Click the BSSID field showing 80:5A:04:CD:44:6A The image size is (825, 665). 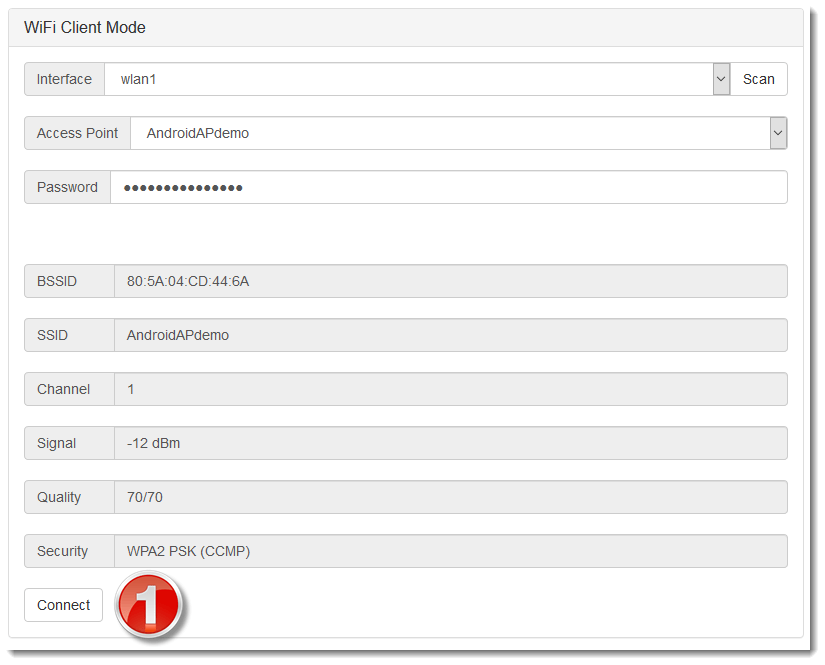tap(450, 281)
